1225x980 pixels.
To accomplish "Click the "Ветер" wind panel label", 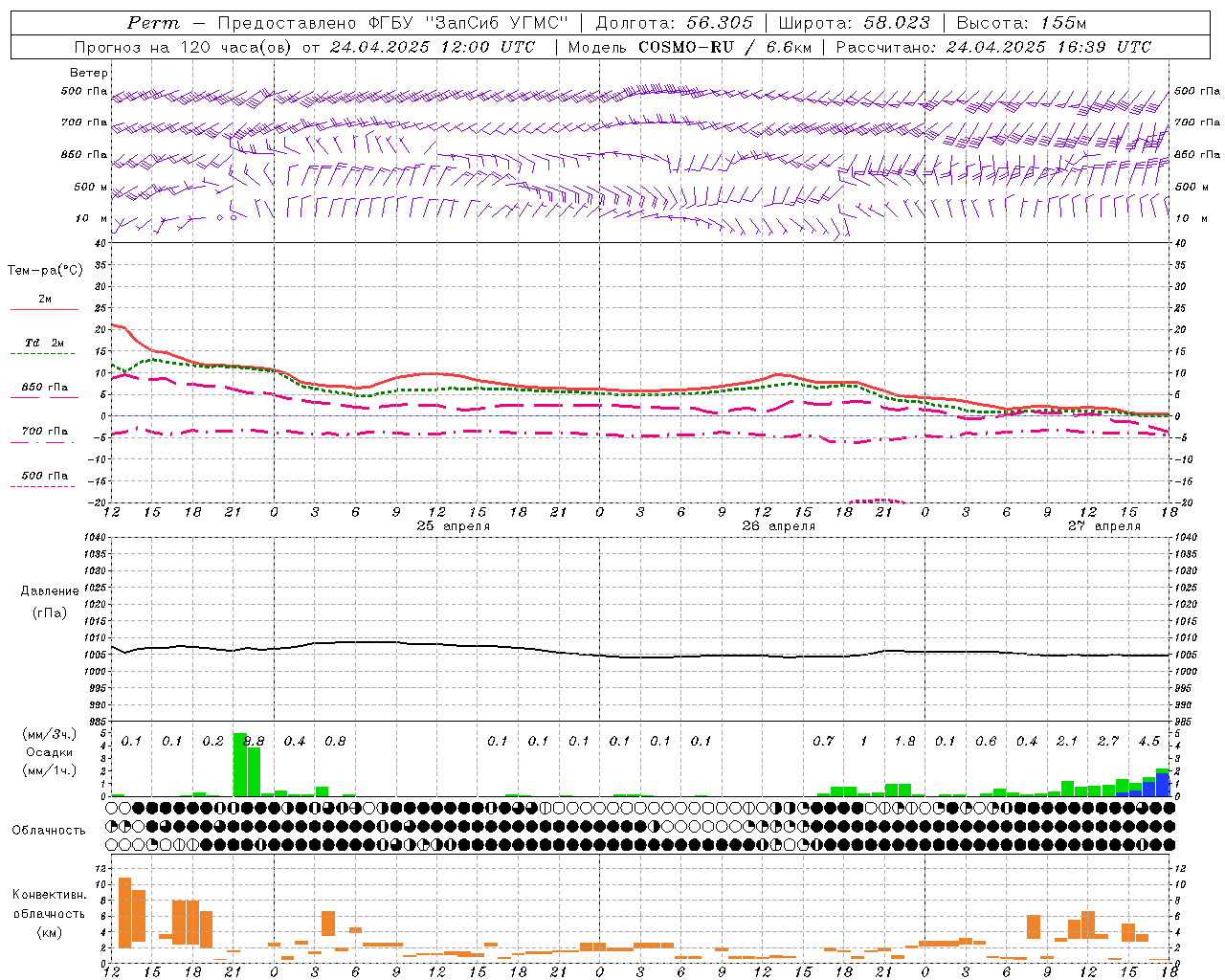I will pos(89,73).
